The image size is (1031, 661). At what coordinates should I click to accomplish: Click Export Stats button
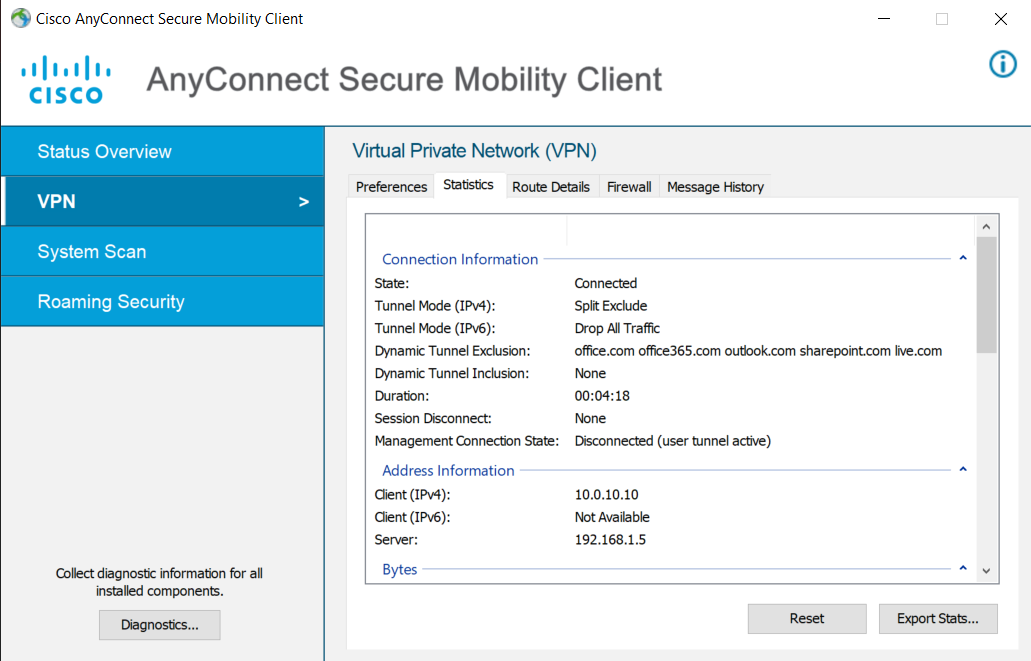pos(938,618)
